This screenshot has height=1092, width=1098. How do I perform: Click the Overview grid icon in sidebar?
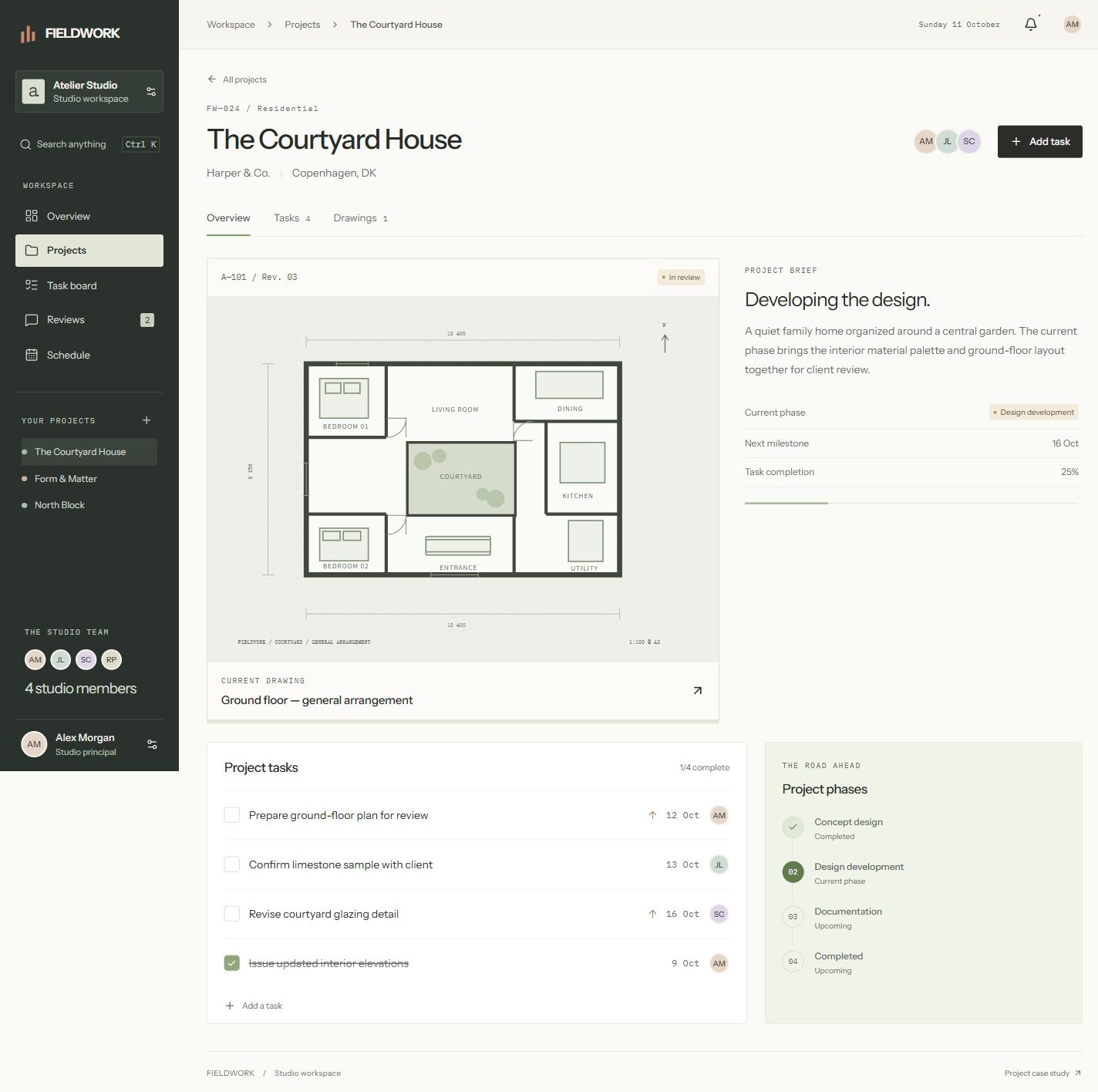32,216
